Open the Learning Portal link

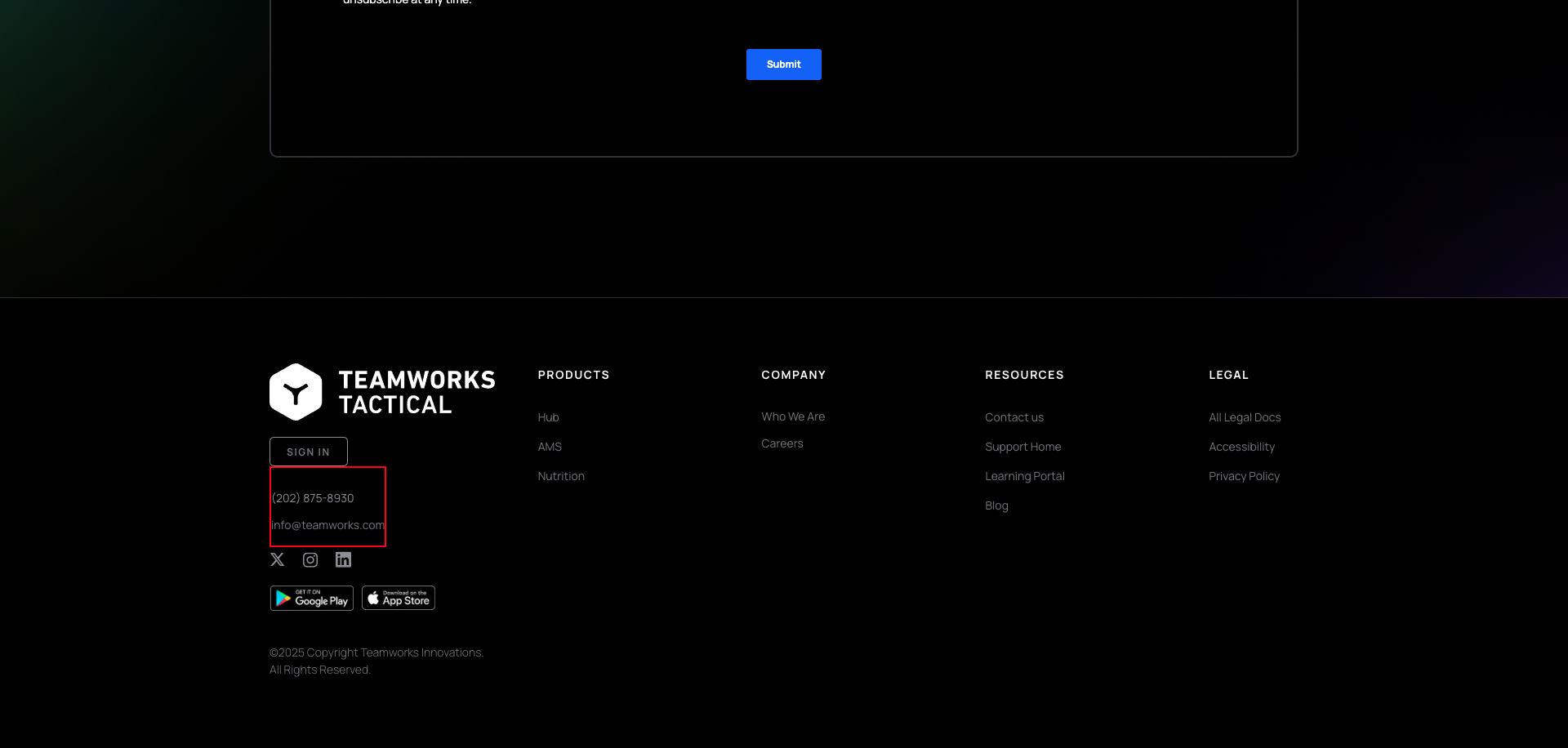1025,475
